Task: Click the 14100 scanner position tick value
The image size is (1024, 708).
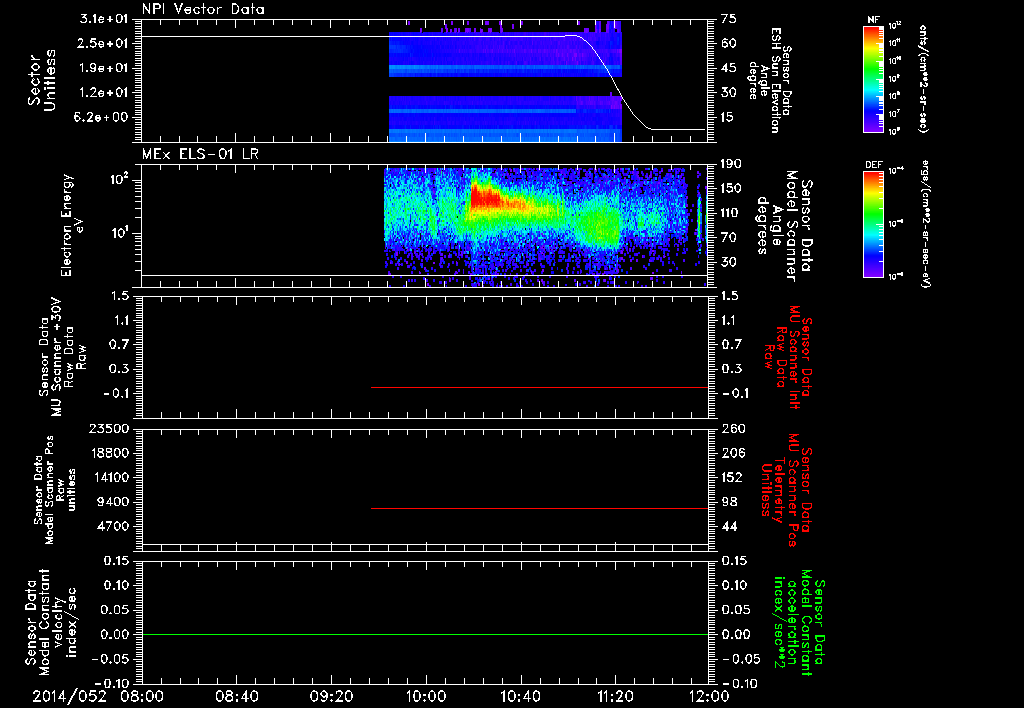Action: [x=108, y=477]
